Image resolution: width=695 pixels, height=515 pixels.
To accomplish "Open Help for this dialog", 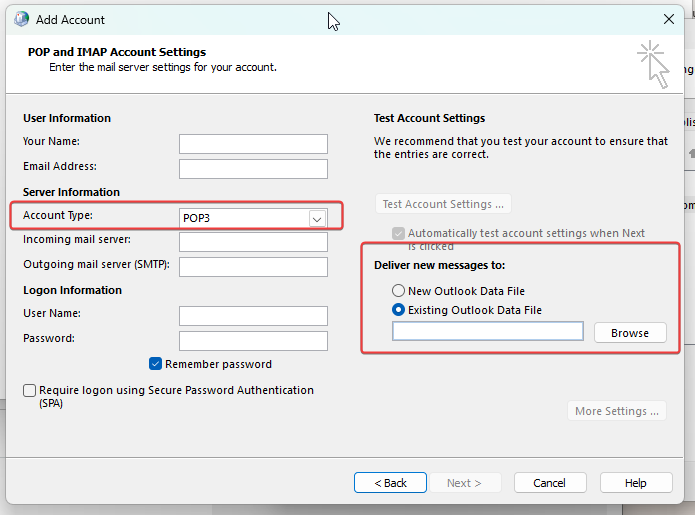I will 636,483.
